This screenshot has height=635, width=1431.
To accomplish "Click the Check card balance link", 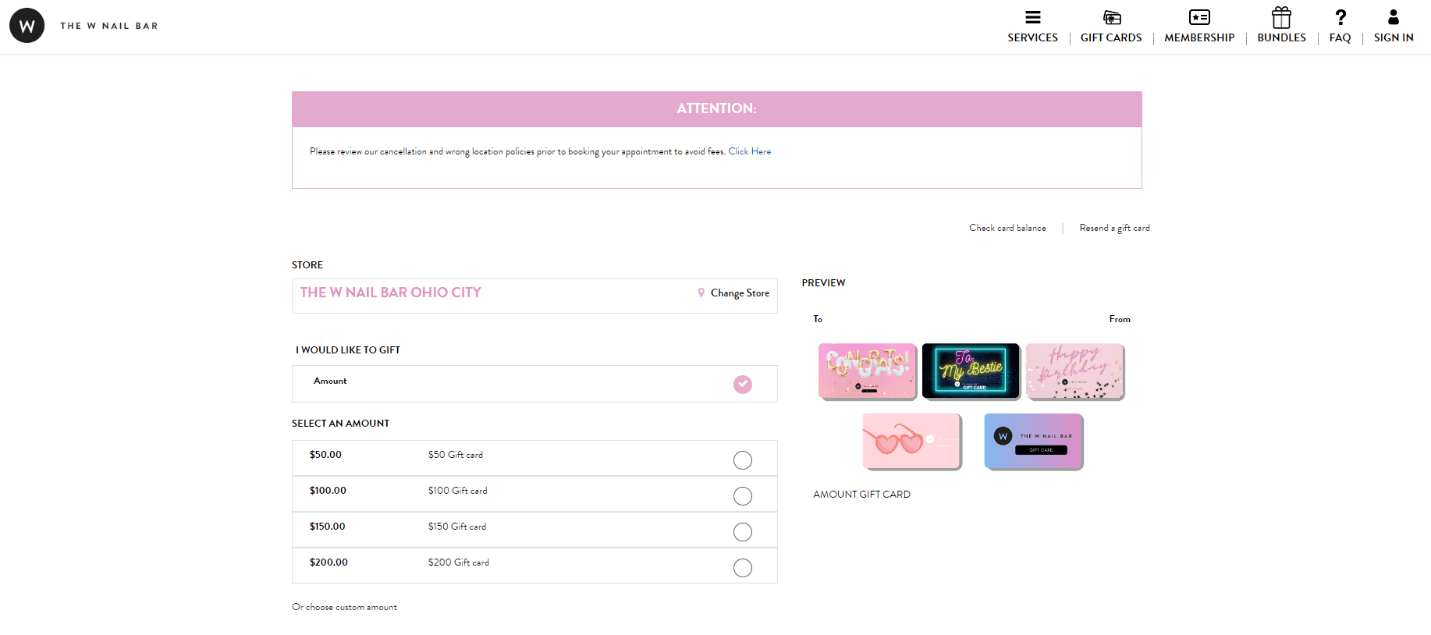I will click(x=1007, y=228).
